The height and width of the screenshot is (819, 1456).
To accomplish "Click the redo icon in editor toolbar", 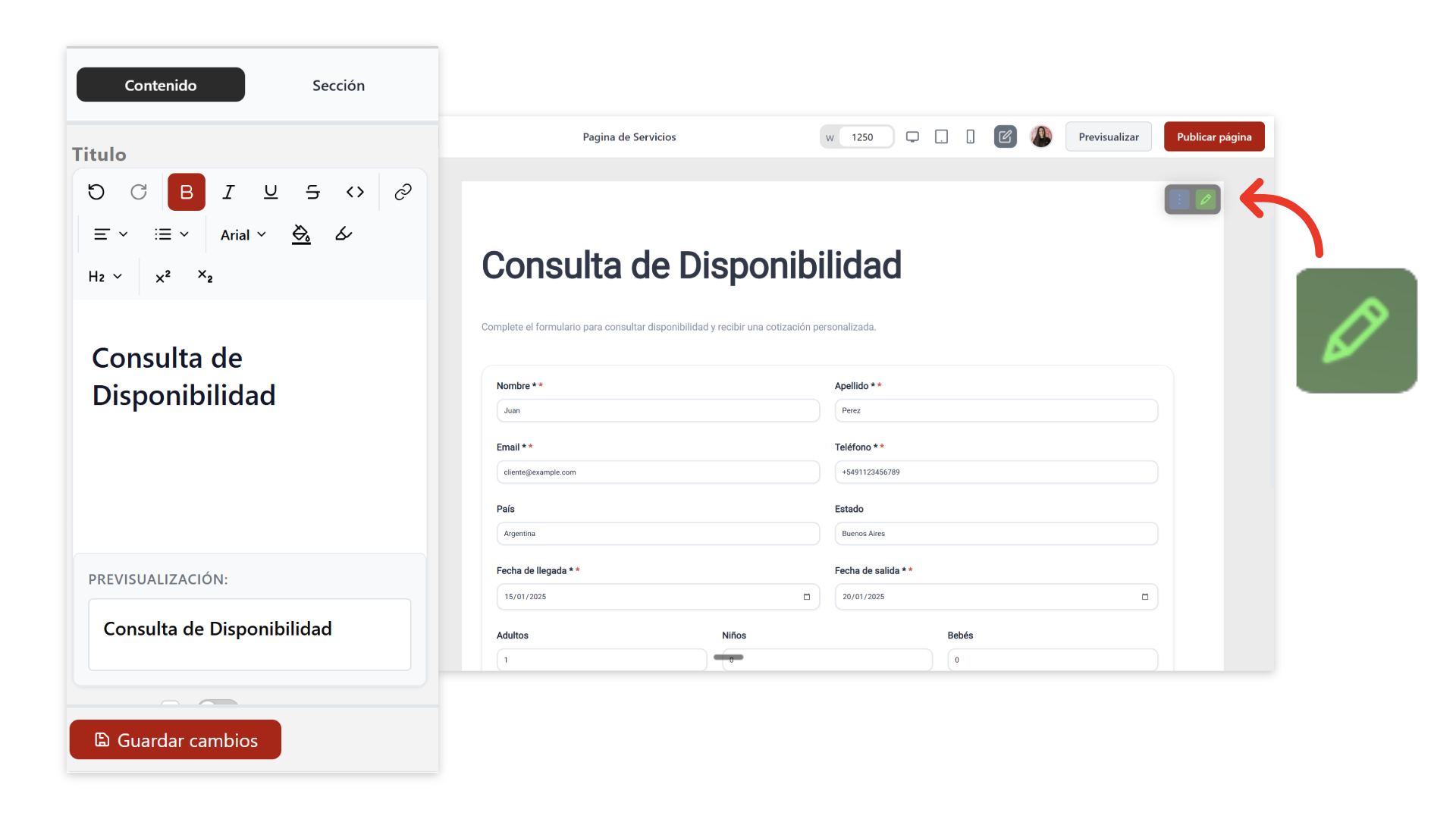I will [139, 192].
